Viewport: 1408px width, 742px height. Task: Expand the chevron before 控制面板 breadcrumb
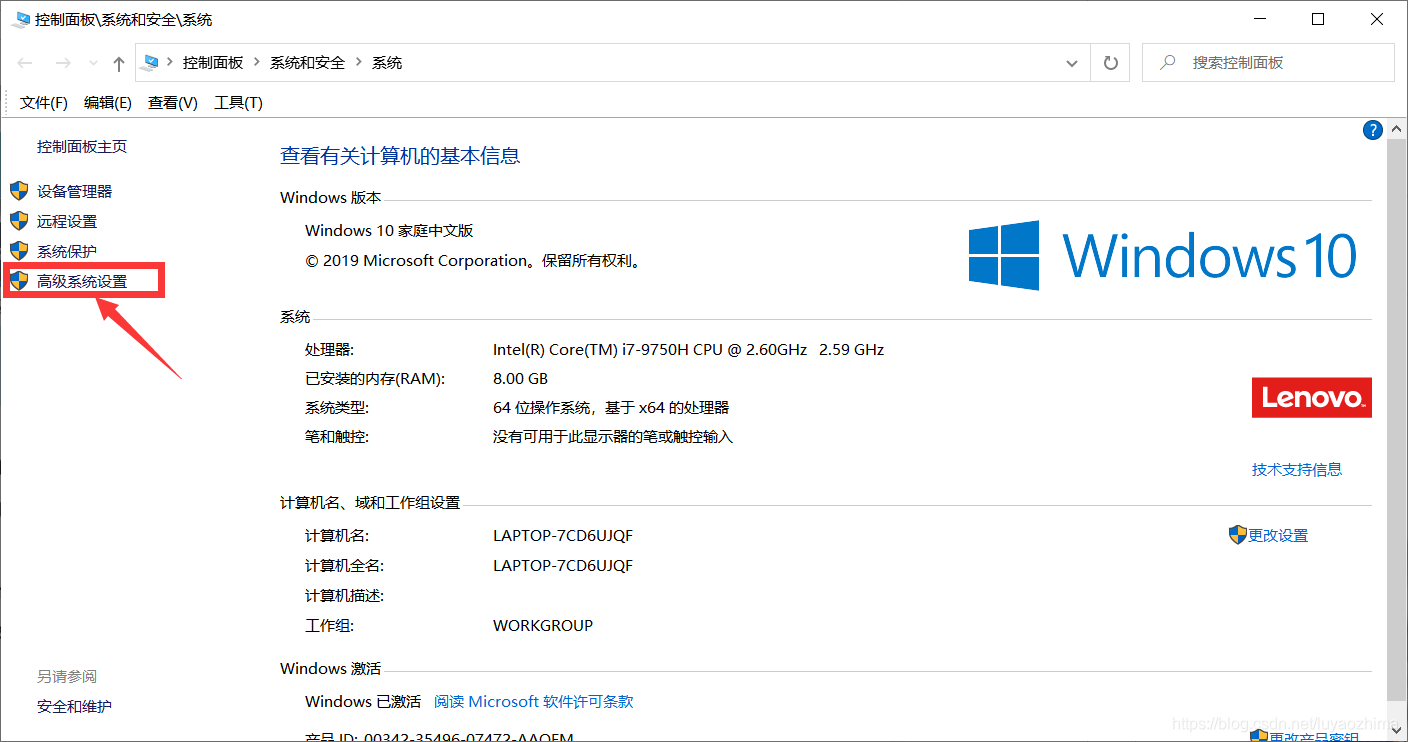pos(170,63)
